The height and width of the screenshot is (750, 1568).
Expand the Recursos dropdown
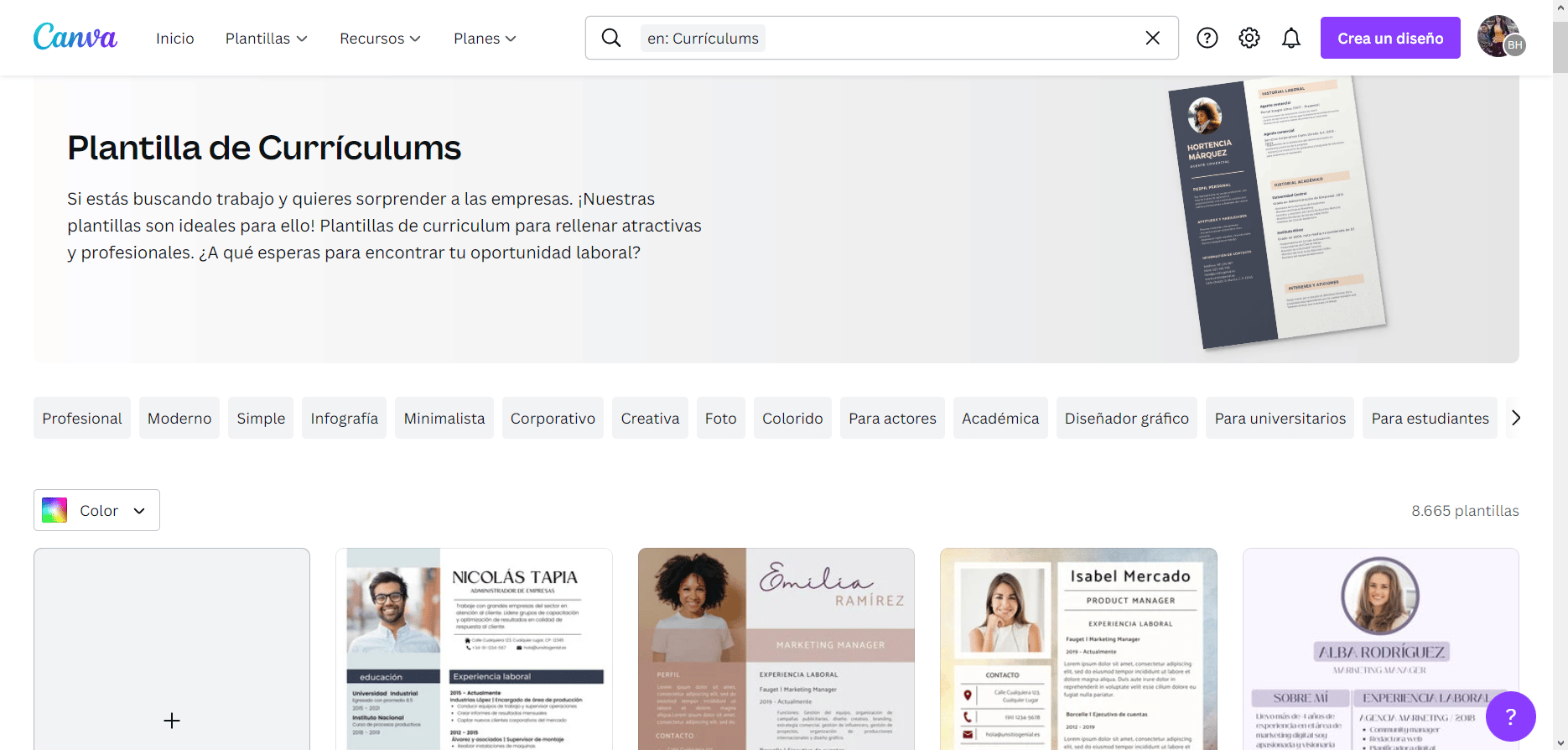tap(380, 39)
